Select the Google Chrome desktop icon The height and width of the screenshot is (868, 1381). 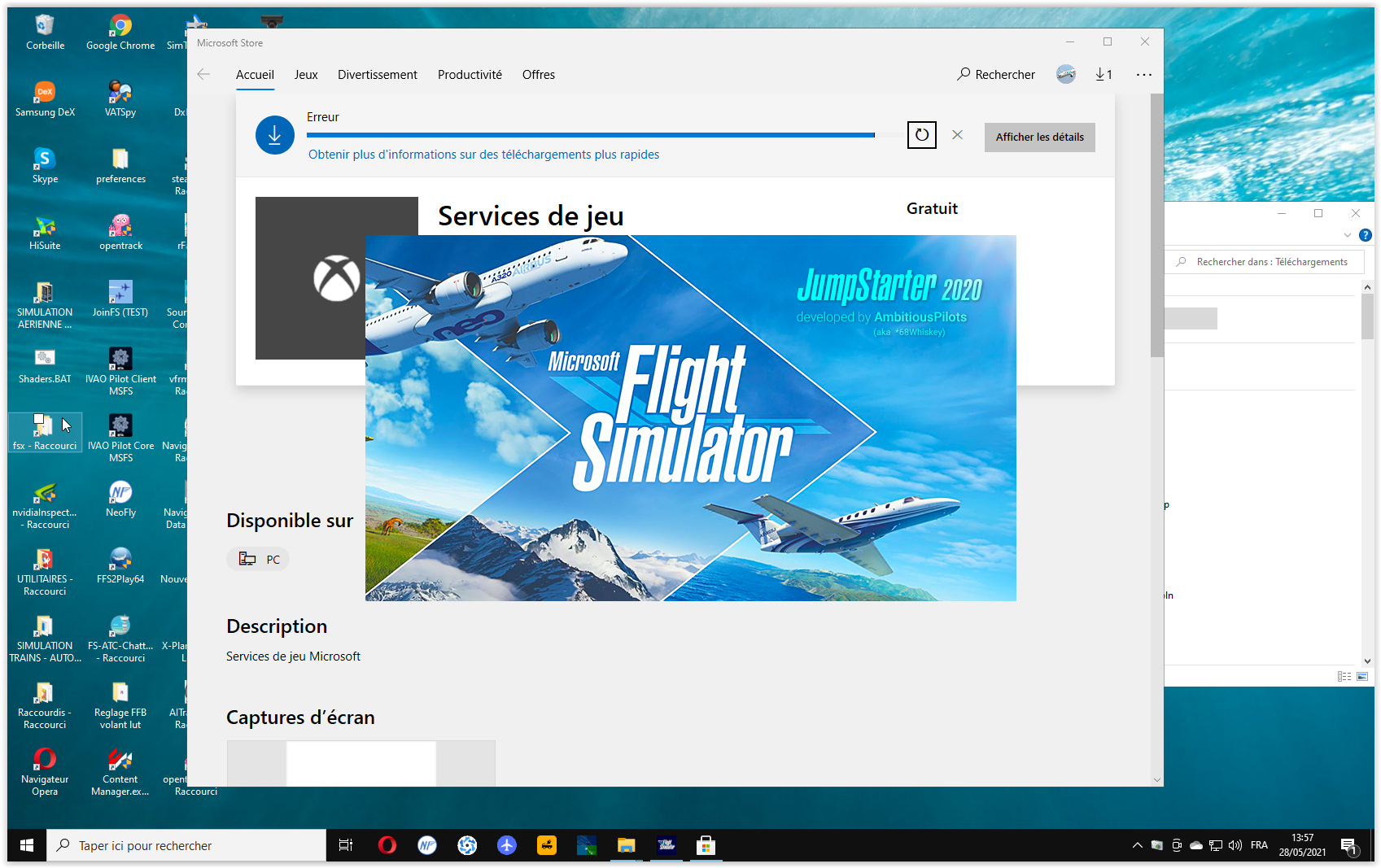(120, 33)
